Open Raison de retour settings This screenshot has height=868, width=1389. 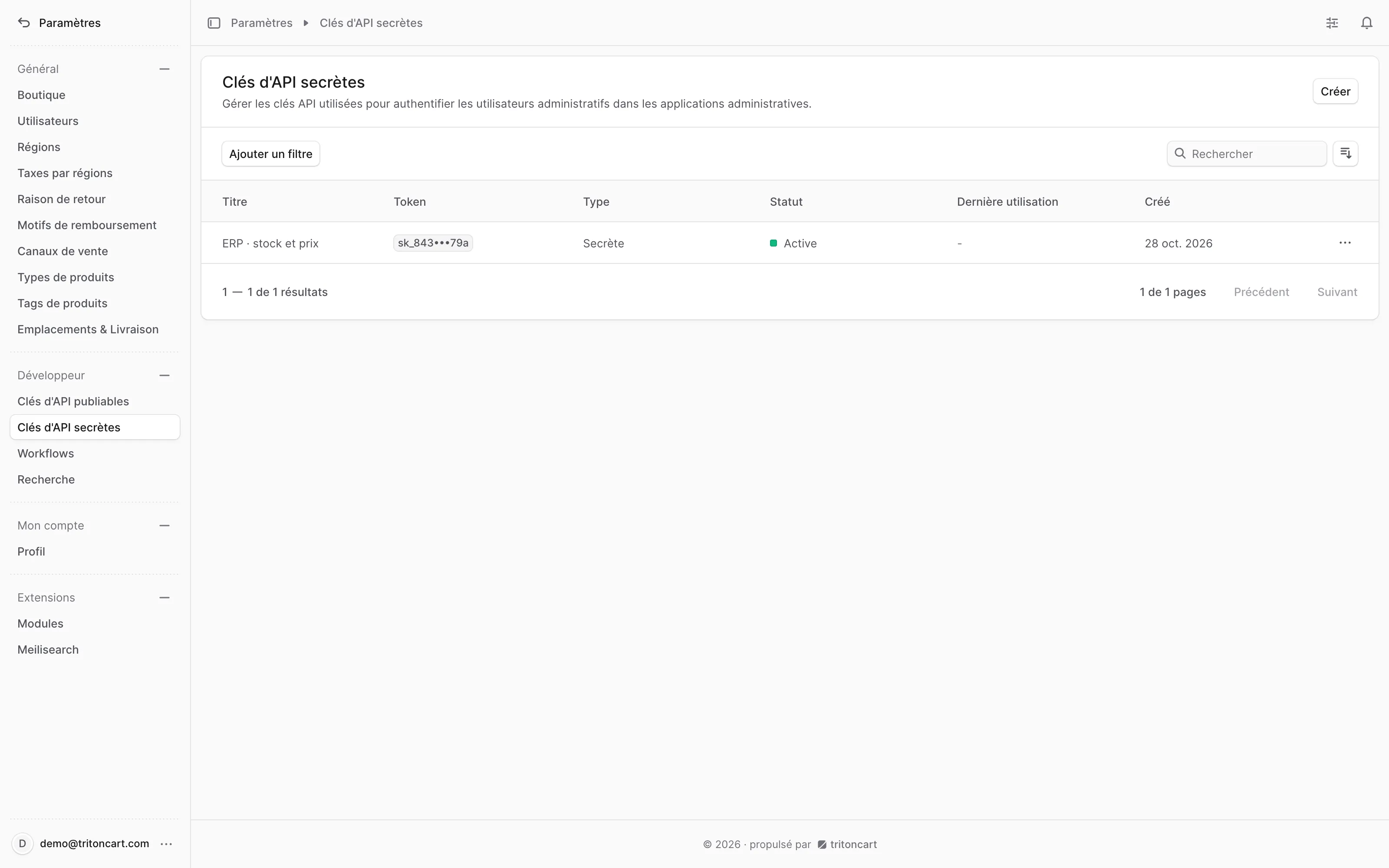pyautogui.click(x=95, y=199)
